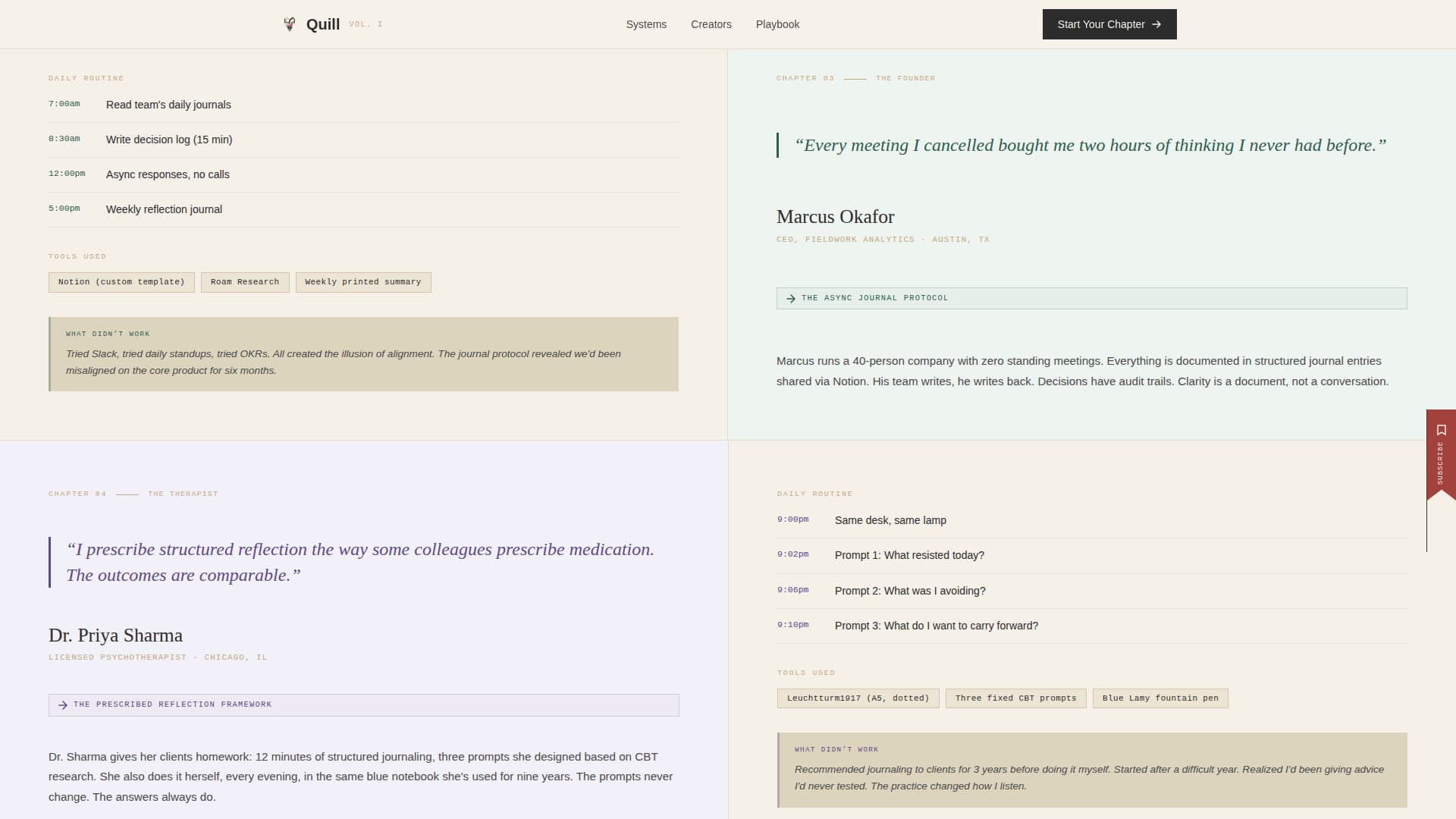Screen dimensions: 1456x819
Task: Click 'The Therapist' label
Action: pos(183,494)
